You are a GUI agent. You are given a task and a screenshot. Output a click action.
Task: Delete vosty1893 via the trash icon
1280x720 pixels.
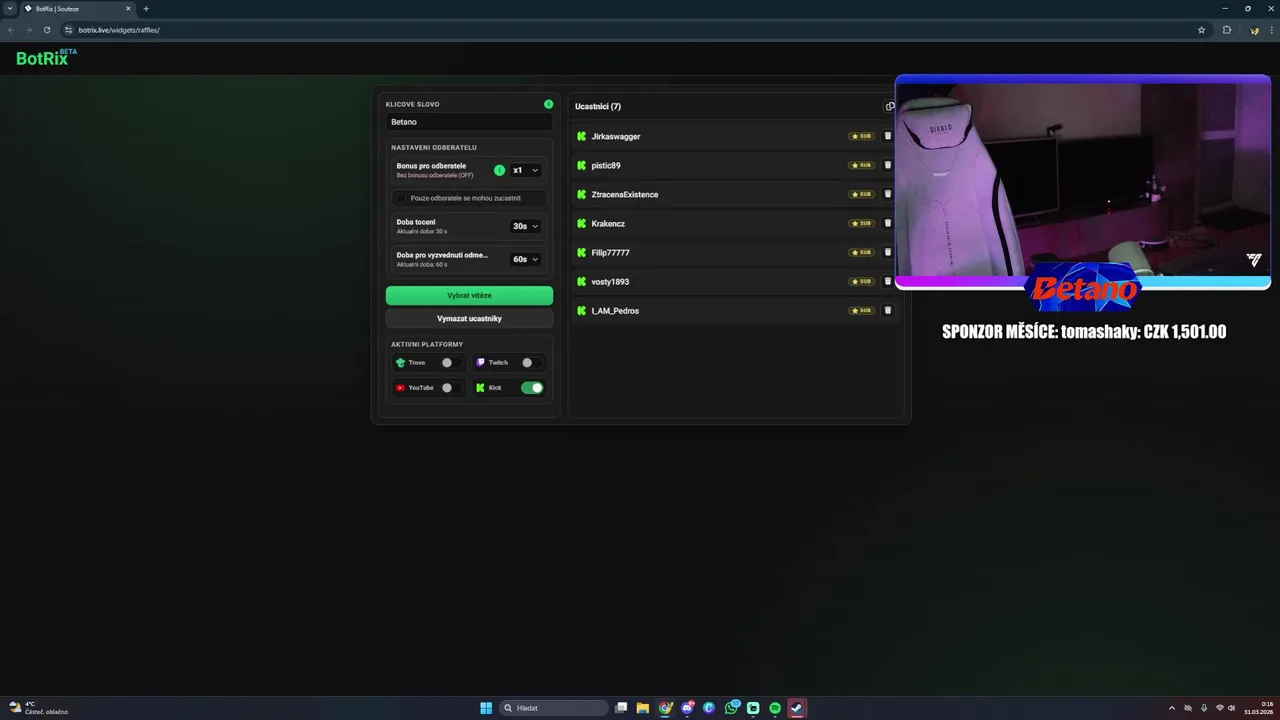(887, 281)
